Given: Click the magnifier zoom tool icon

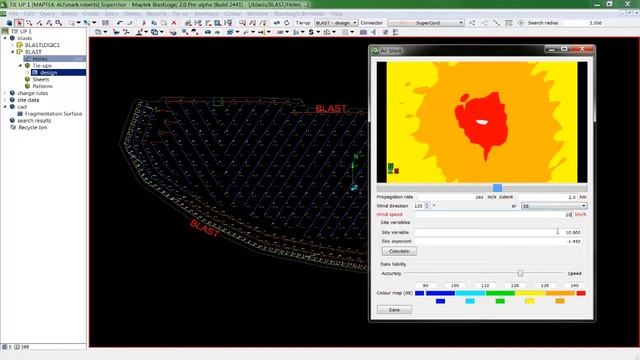Looking at the screenshot, I should (x=59, y=23).
